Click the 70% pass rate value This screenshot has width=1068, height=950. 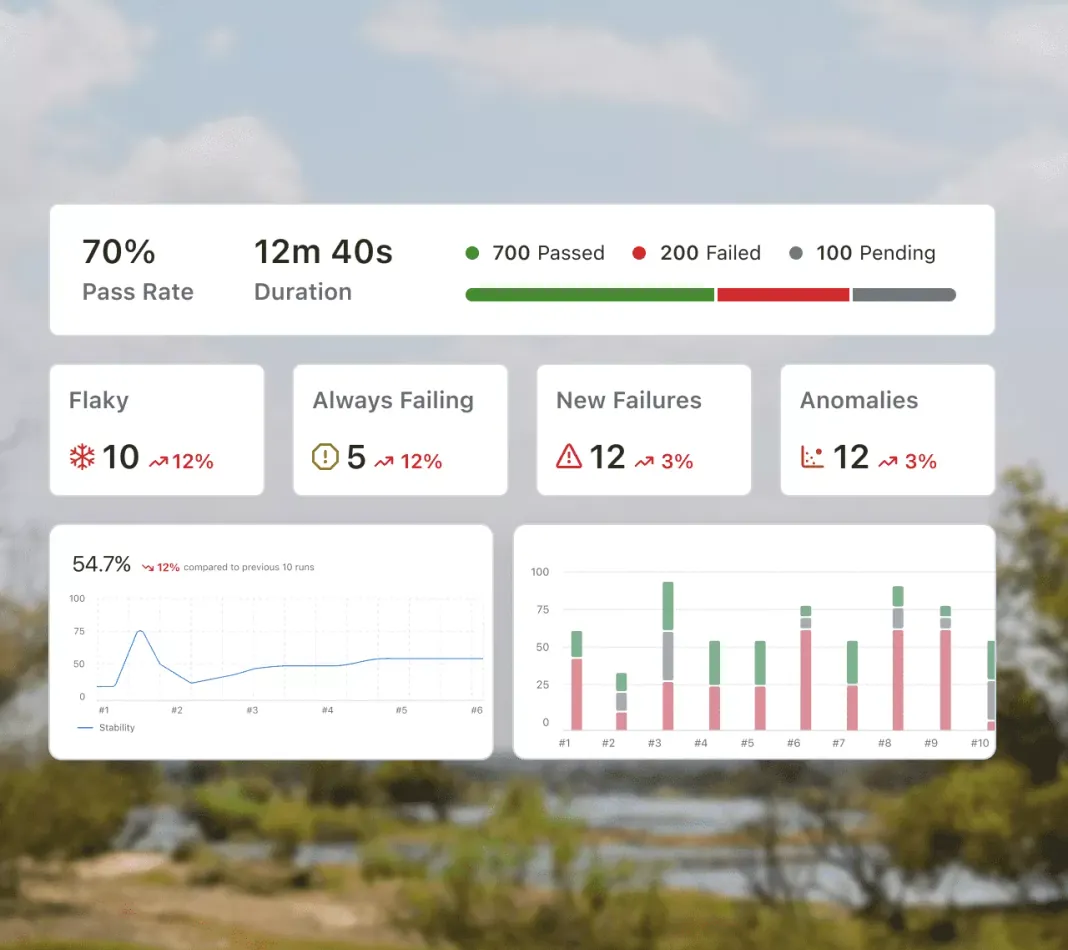(119, 252)
